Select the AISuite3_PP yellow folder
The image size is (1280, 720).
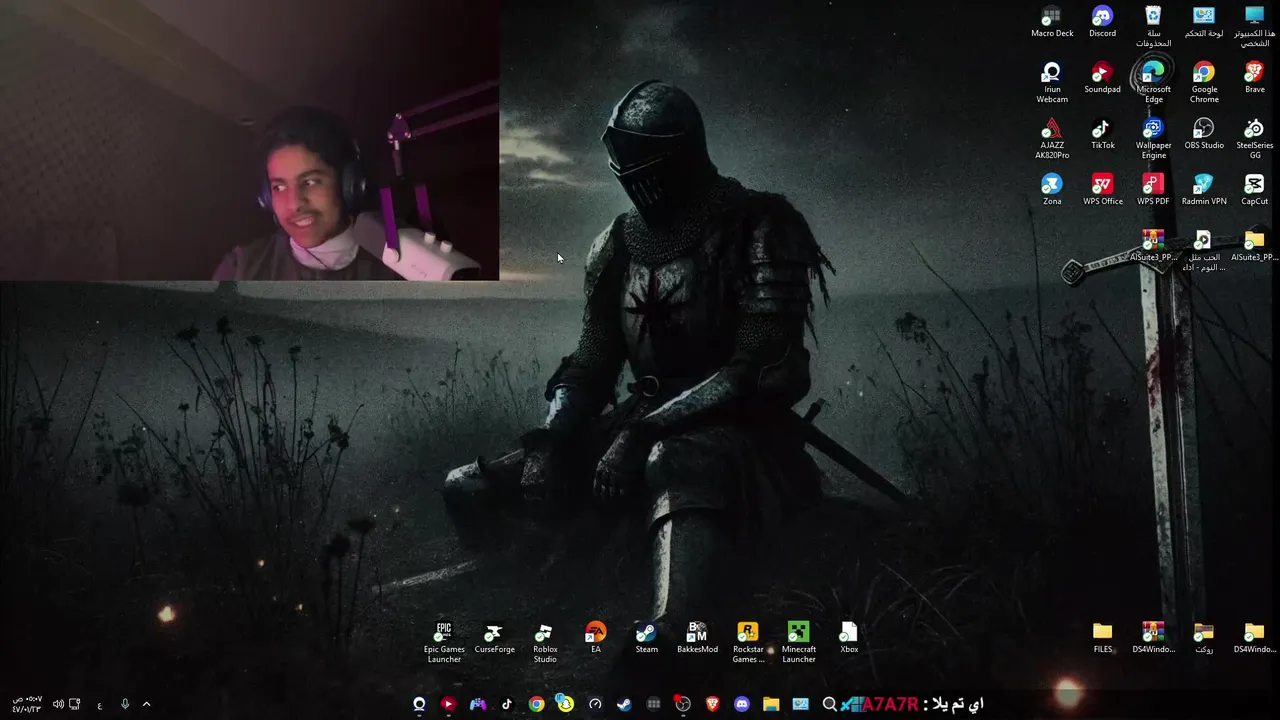[x=1254, y=246]
